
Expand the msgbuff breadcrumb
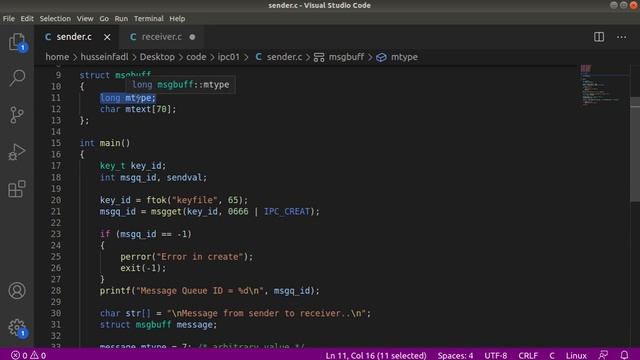pyautogui.click(x=347, y=57)
